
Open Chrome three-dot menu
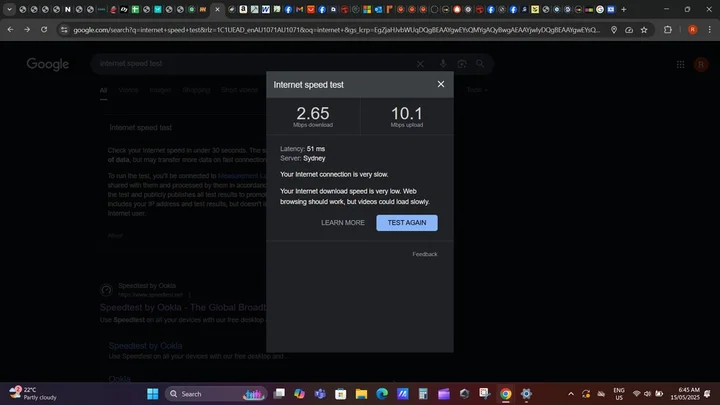(710, 30)
